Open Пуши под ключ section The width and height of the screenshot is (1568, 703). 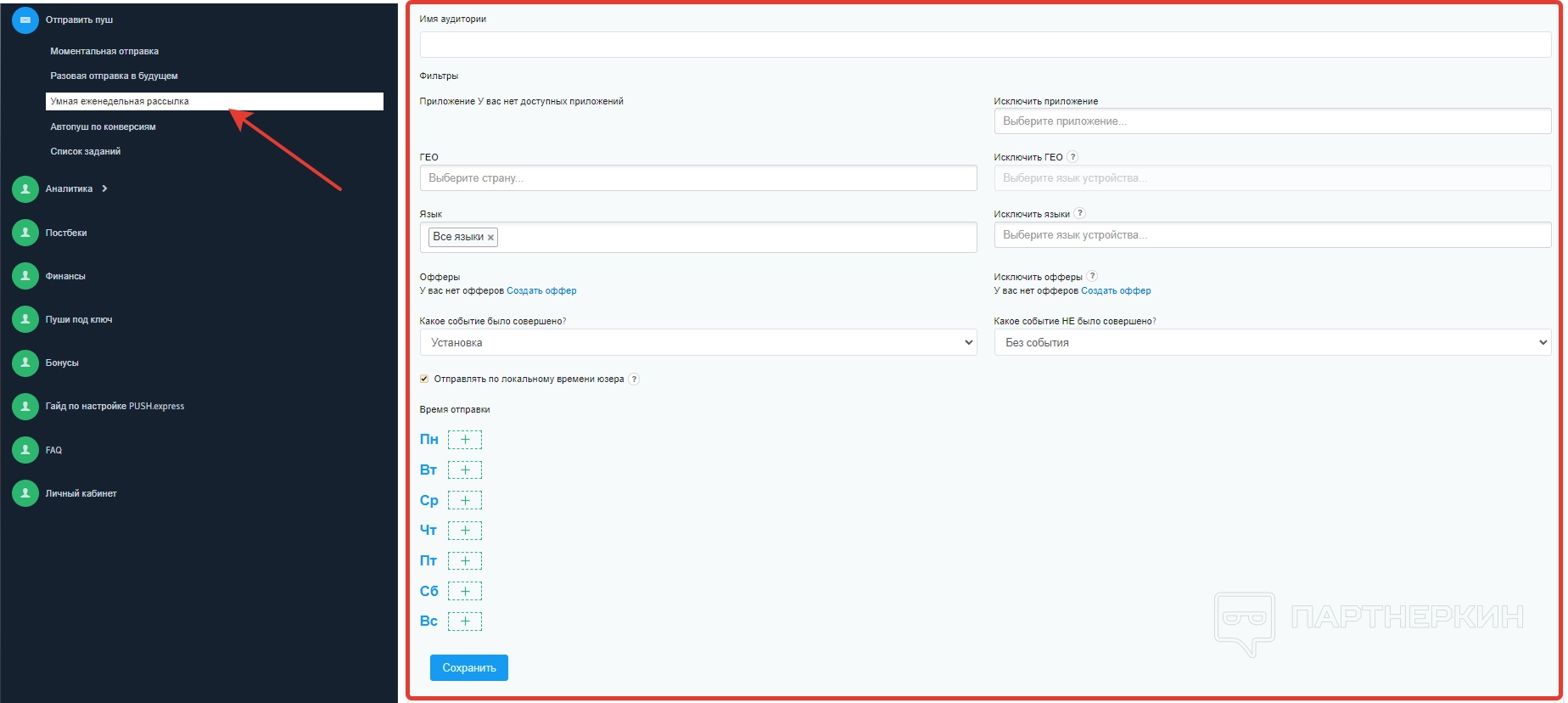tap(79, 319)
